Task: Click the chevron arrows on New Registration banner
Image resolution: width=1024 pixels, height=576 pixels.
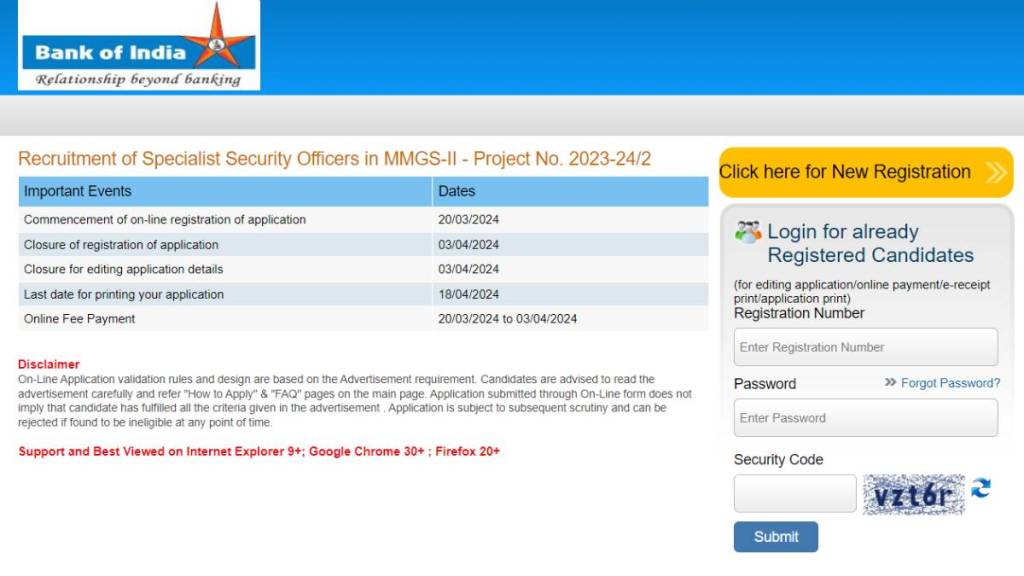Action: click(x=995, y=172)
